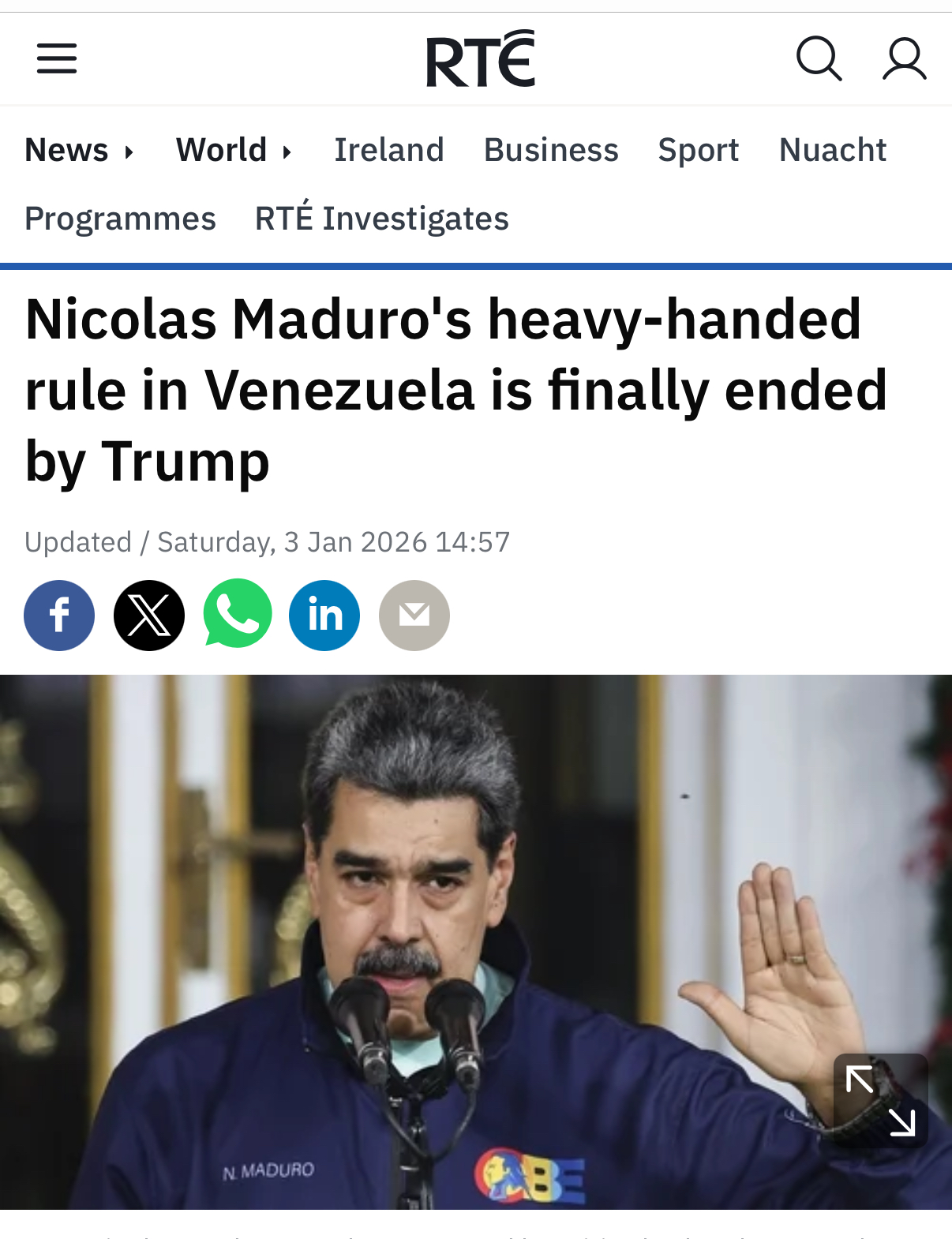
Task: Open RTÉ Investigates
Action: click(382, 217)
